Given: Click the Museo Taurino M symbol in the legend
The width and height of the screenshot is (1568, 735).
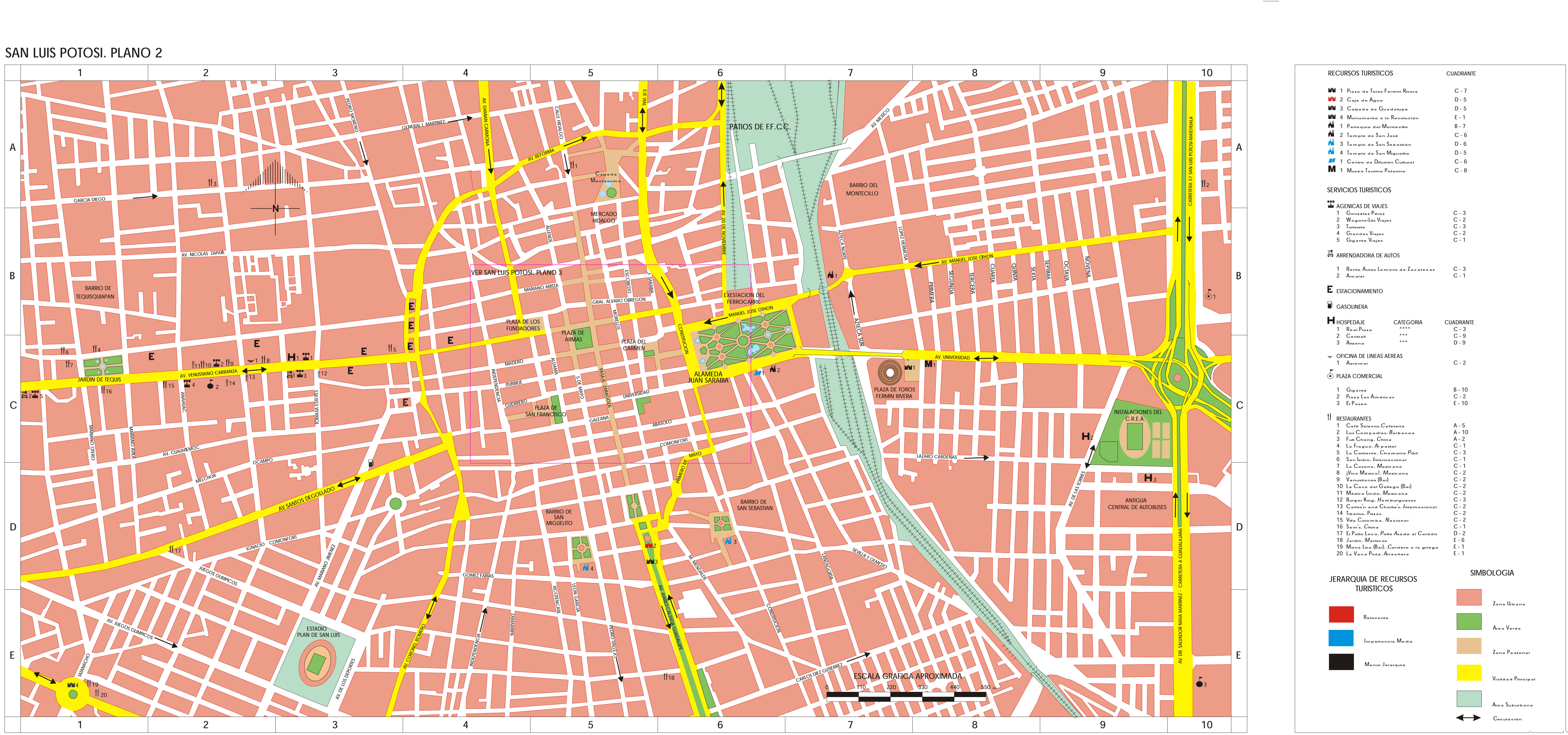Looking at the screenshot, I should pyautogui.click(x=1331, y=170).
